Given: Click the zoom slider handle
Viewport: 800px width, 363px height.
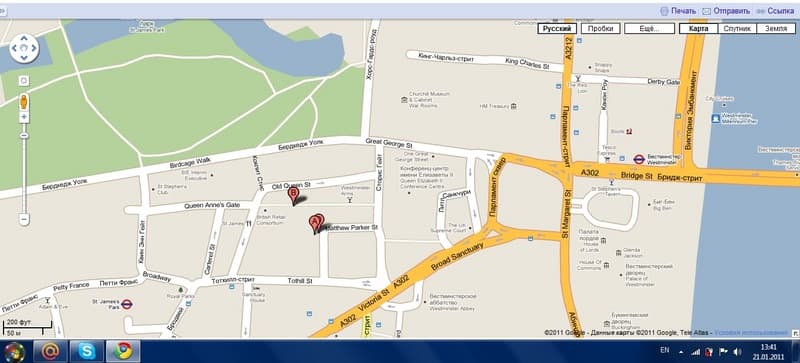Looking at the screenshot, I should 24,135.
